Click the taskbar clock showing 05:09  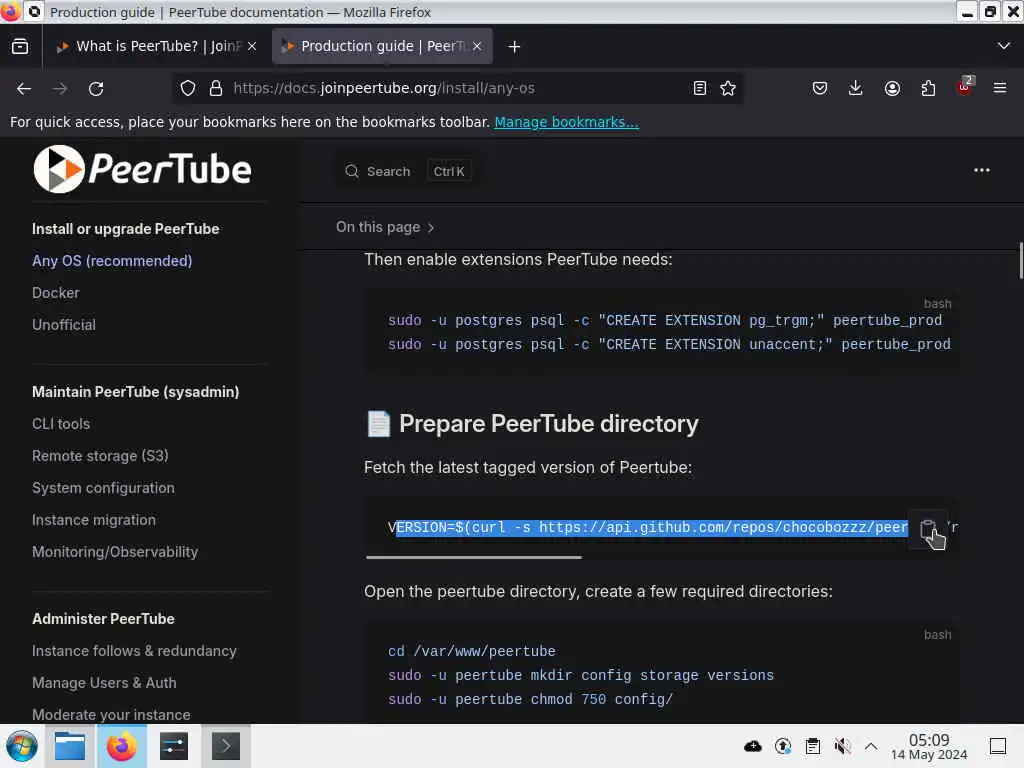[x=929, y=746]
